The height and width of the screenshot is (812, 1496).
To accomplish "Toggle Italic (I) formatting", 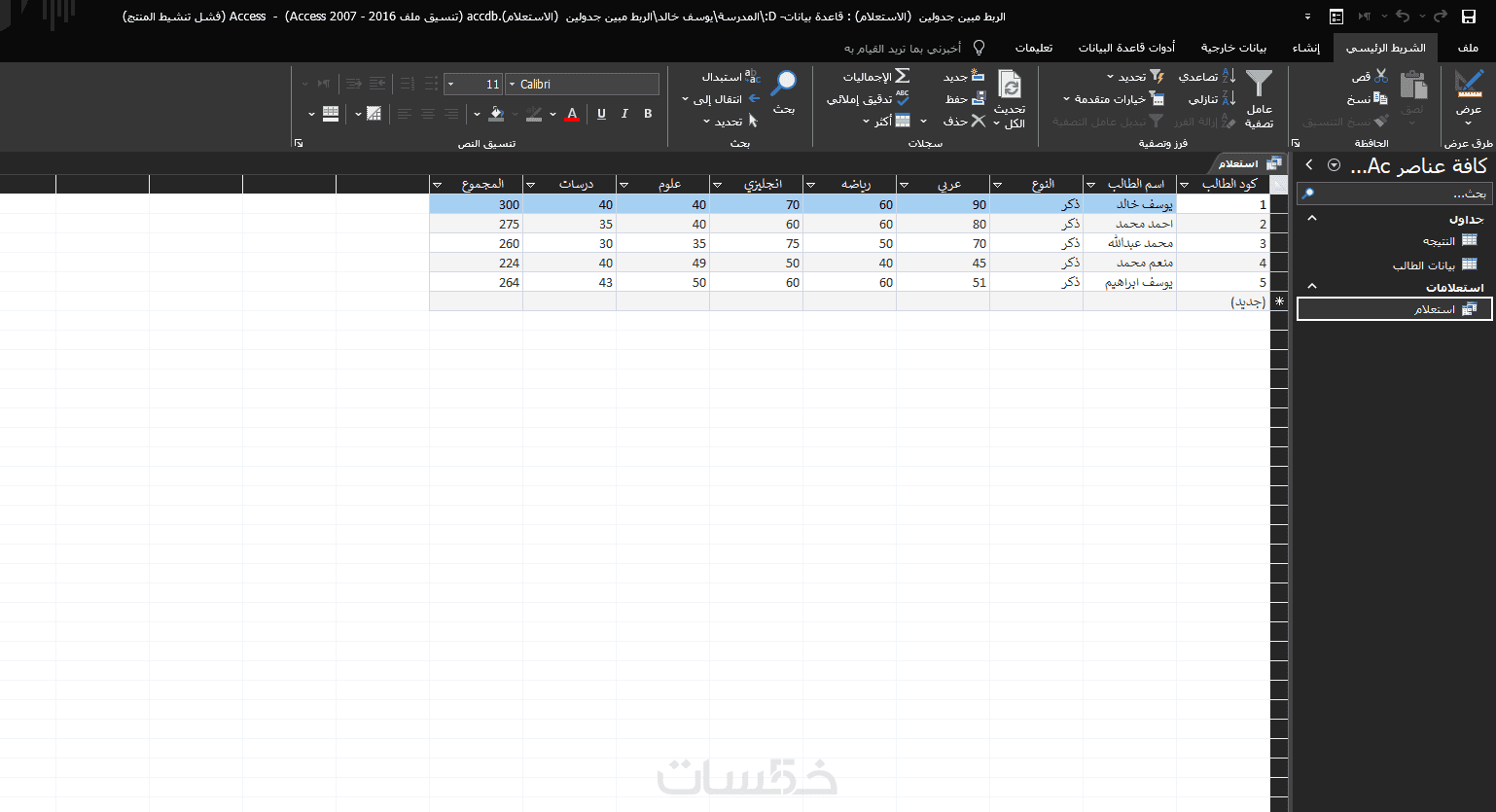I will coord(624,114).
